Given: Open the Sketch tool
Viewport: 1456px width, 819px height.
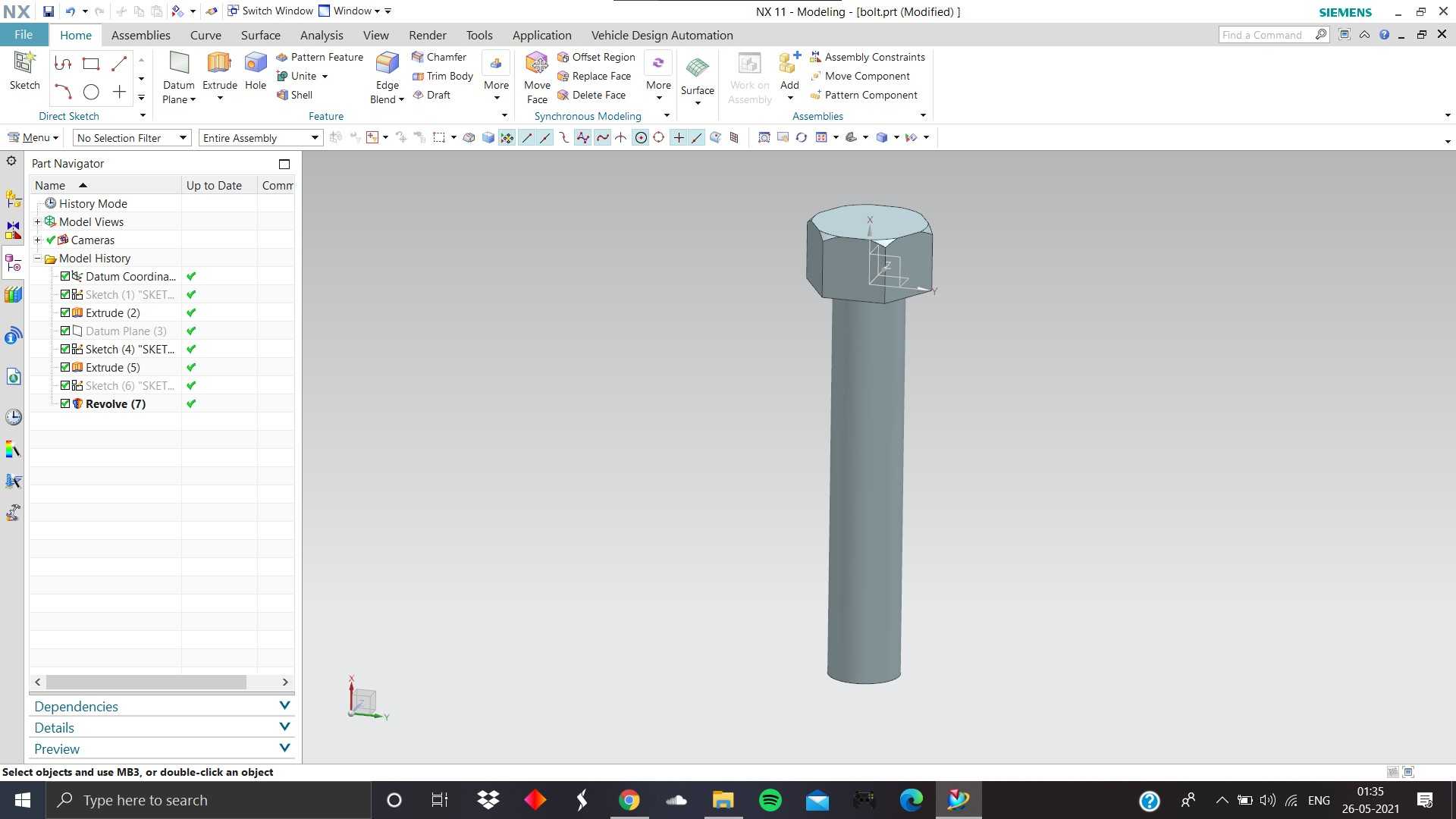Looking at the screenshot, I should pos(24,71).
